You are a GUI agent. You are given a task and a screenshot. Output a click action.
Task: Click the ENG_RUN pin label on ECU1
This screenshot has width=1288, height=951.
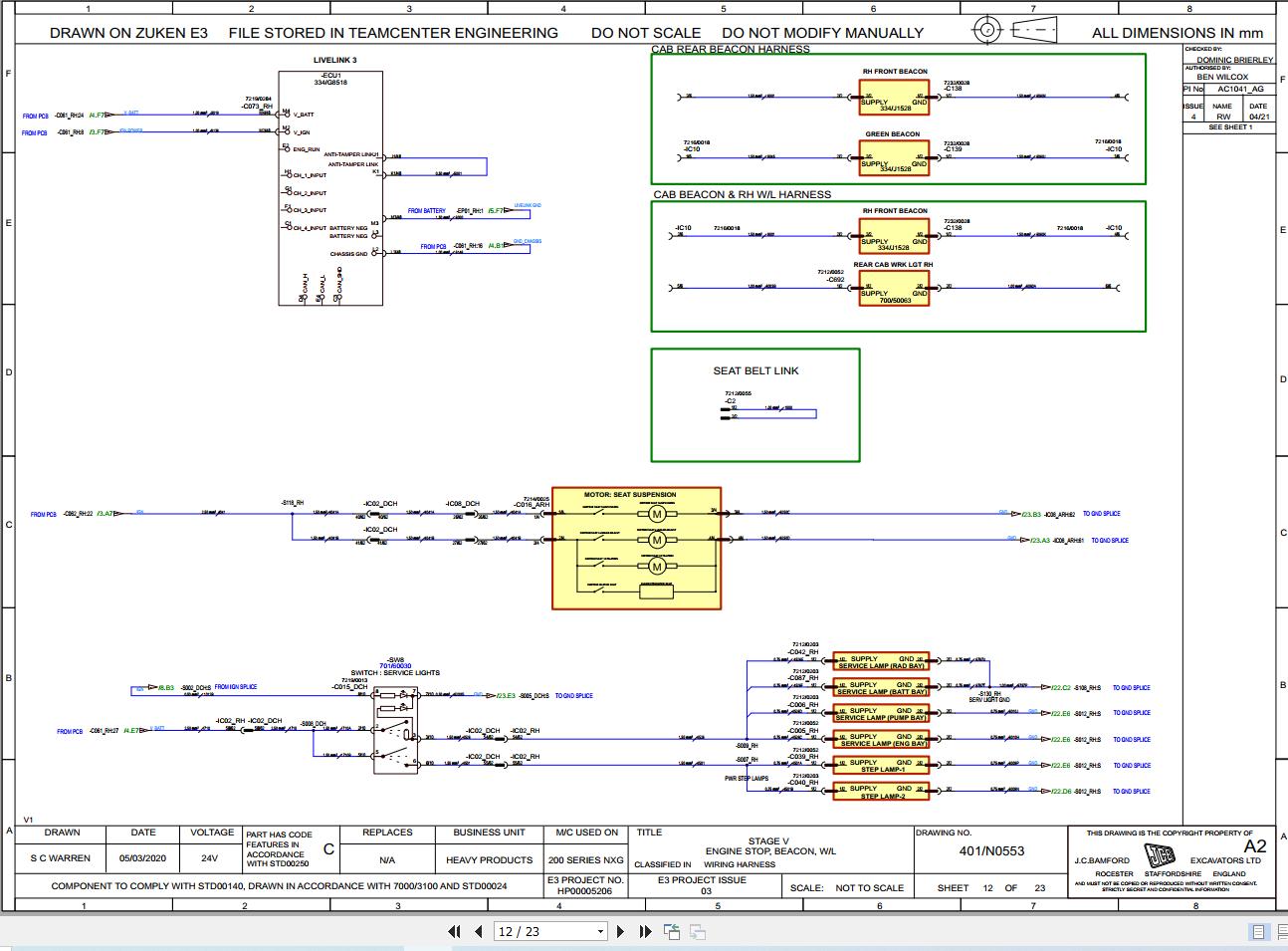click(x=307, y=149)
